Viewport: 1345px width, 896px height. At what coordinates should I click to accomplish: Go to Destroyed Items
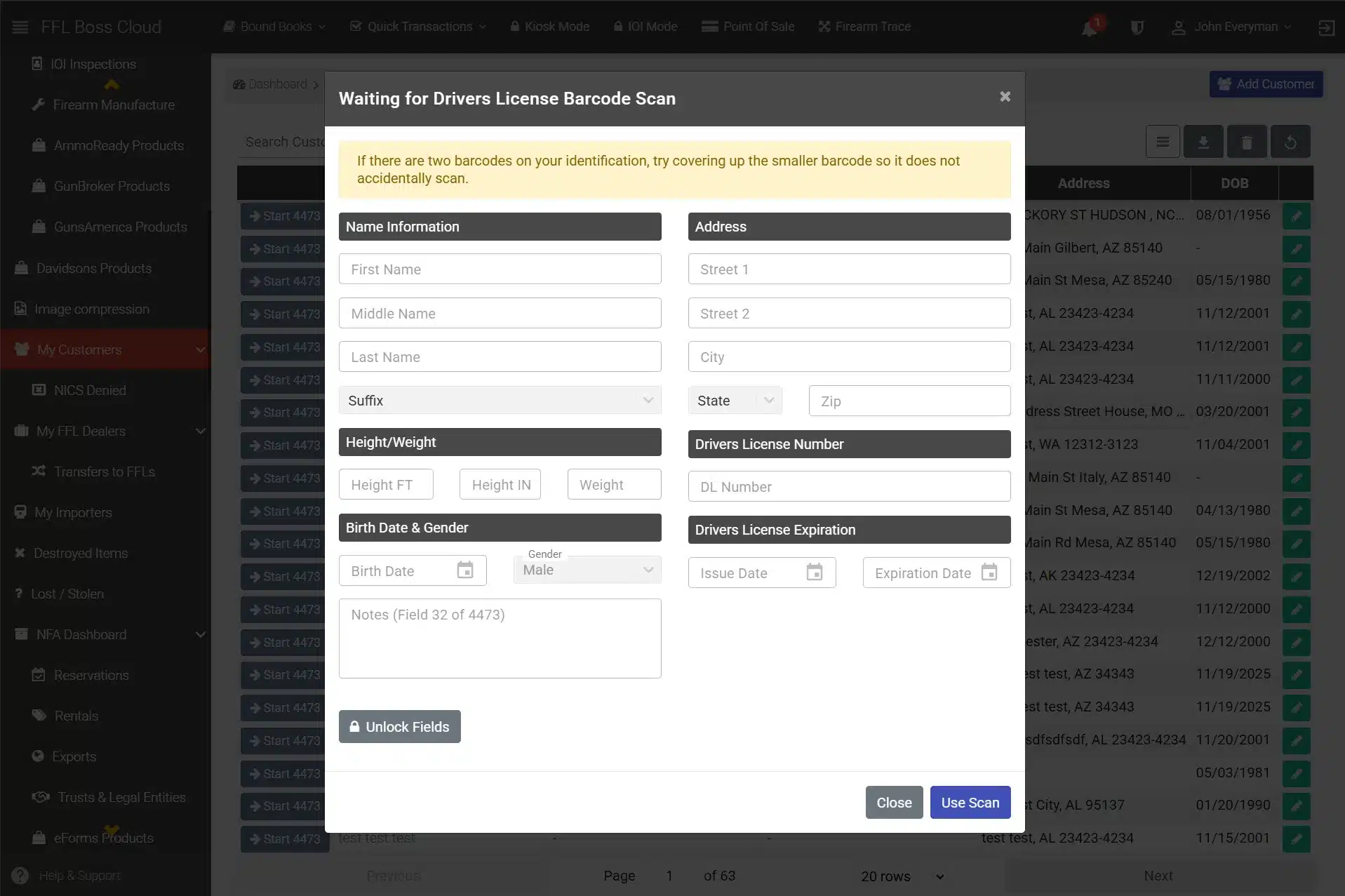click(x=81, y=553)
